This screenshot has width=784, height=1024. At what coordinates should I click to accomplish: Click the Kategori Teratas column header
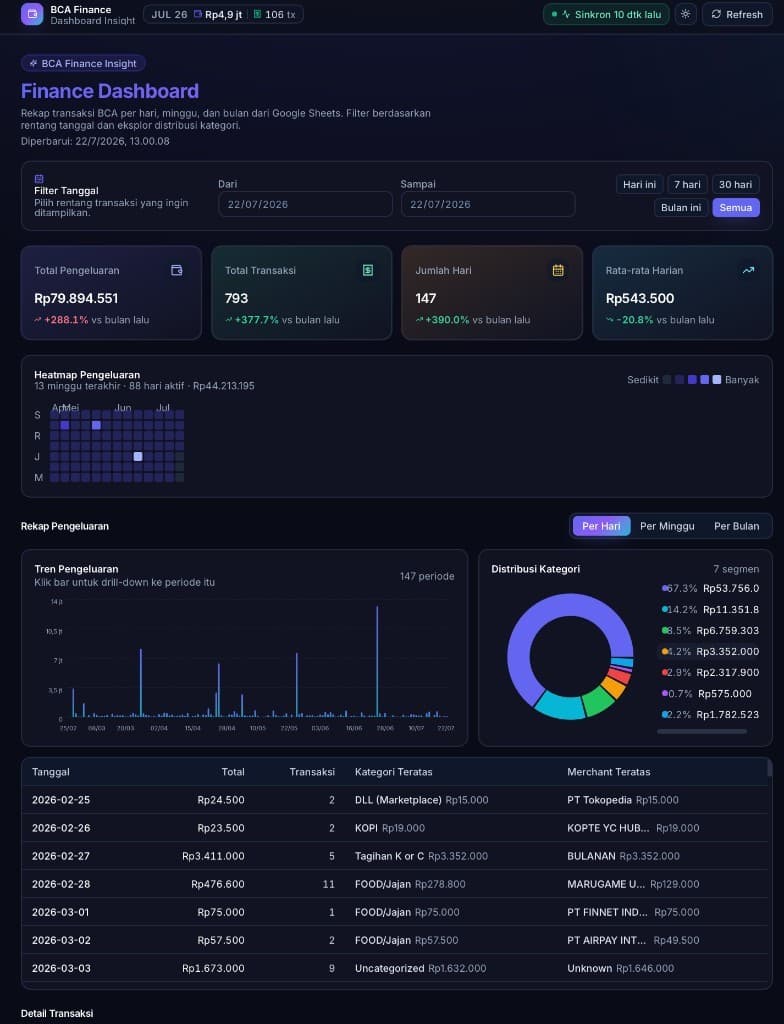click(393, 772)
